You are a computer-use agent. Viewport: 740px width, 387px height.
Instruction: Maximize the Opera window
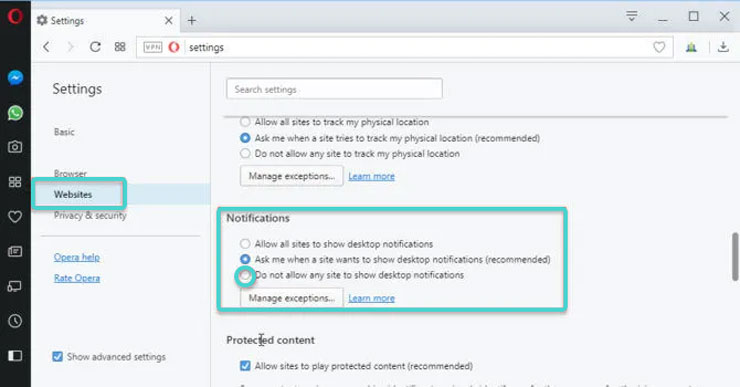693,17
